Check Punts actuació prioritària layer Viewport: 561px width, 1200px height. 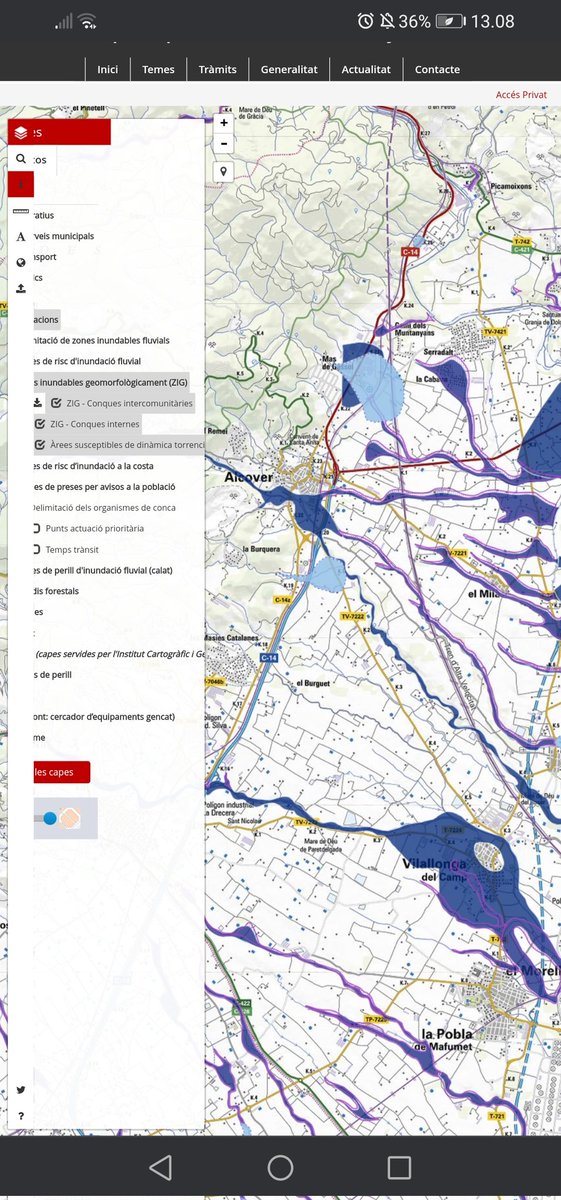point(36,528)
